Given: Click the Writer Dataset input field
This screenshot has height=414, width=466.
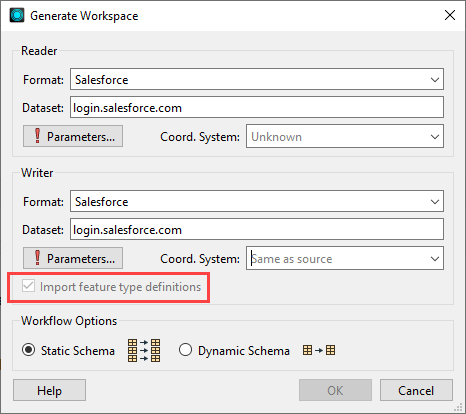Looking at the screenshot, I should coord(257,229).
